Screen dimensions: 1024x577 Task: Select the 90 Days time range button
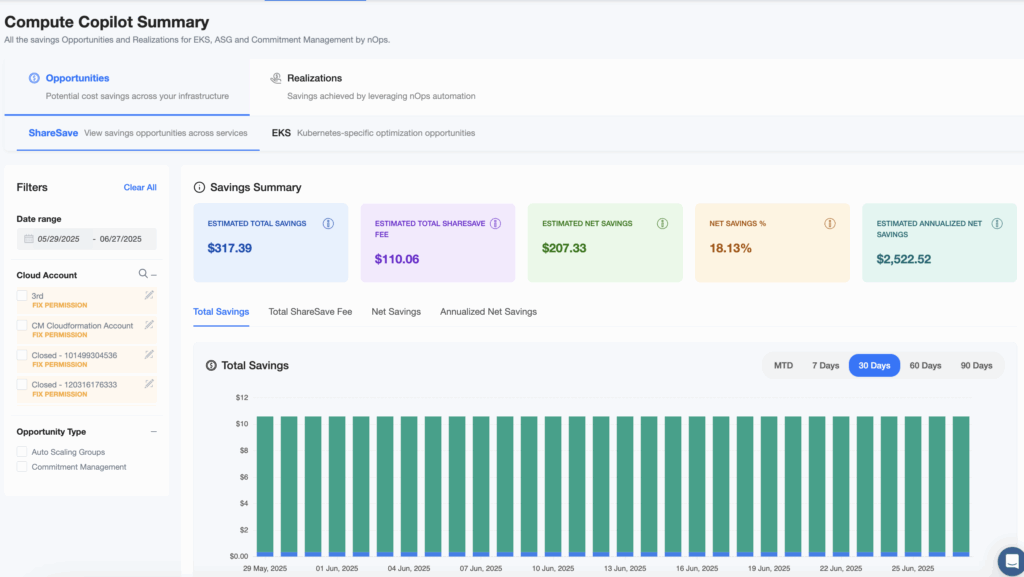tap(976, 366)
